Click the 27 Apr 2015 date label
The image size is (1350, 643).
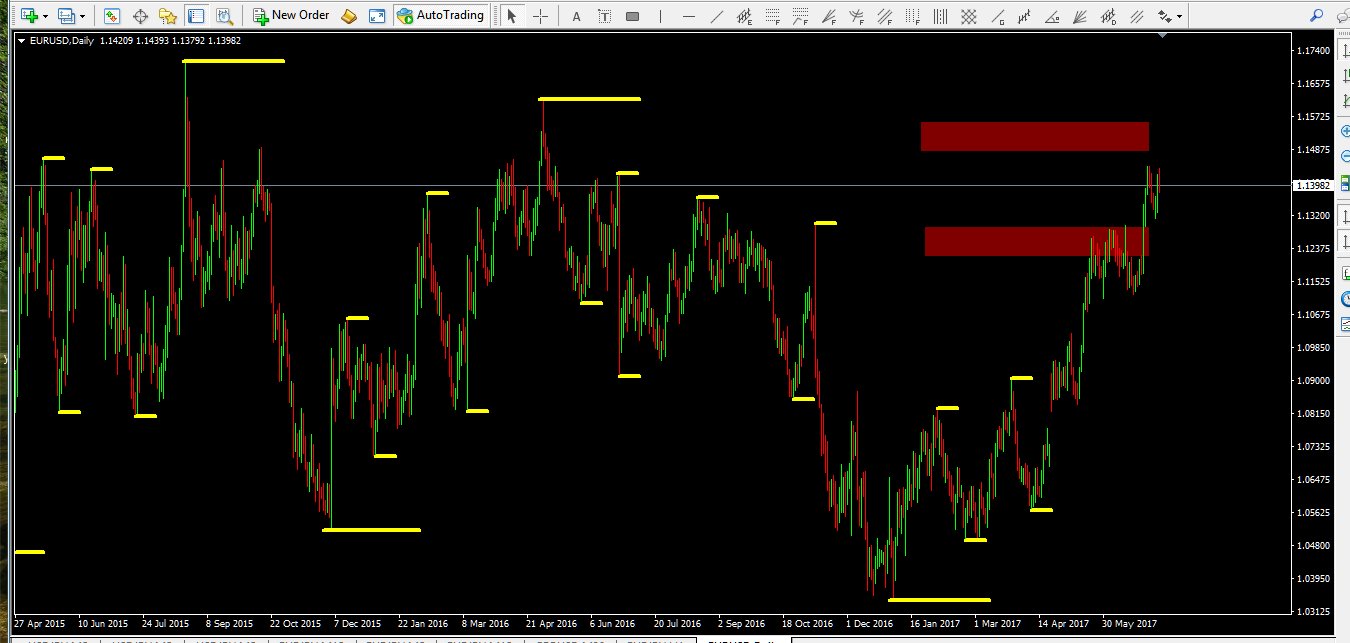click(40, 623)
